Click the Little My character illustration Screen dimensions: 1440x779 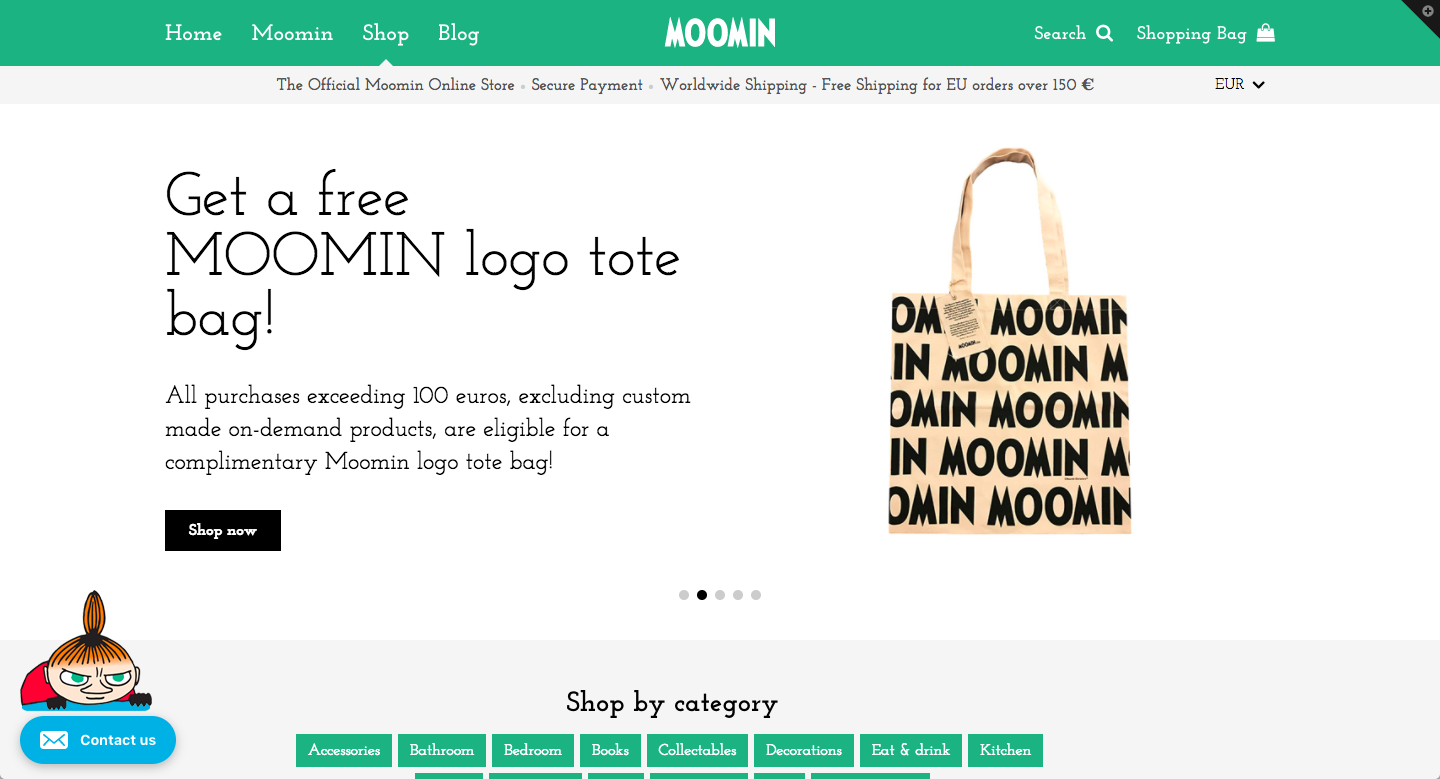(x=86, y=651)
